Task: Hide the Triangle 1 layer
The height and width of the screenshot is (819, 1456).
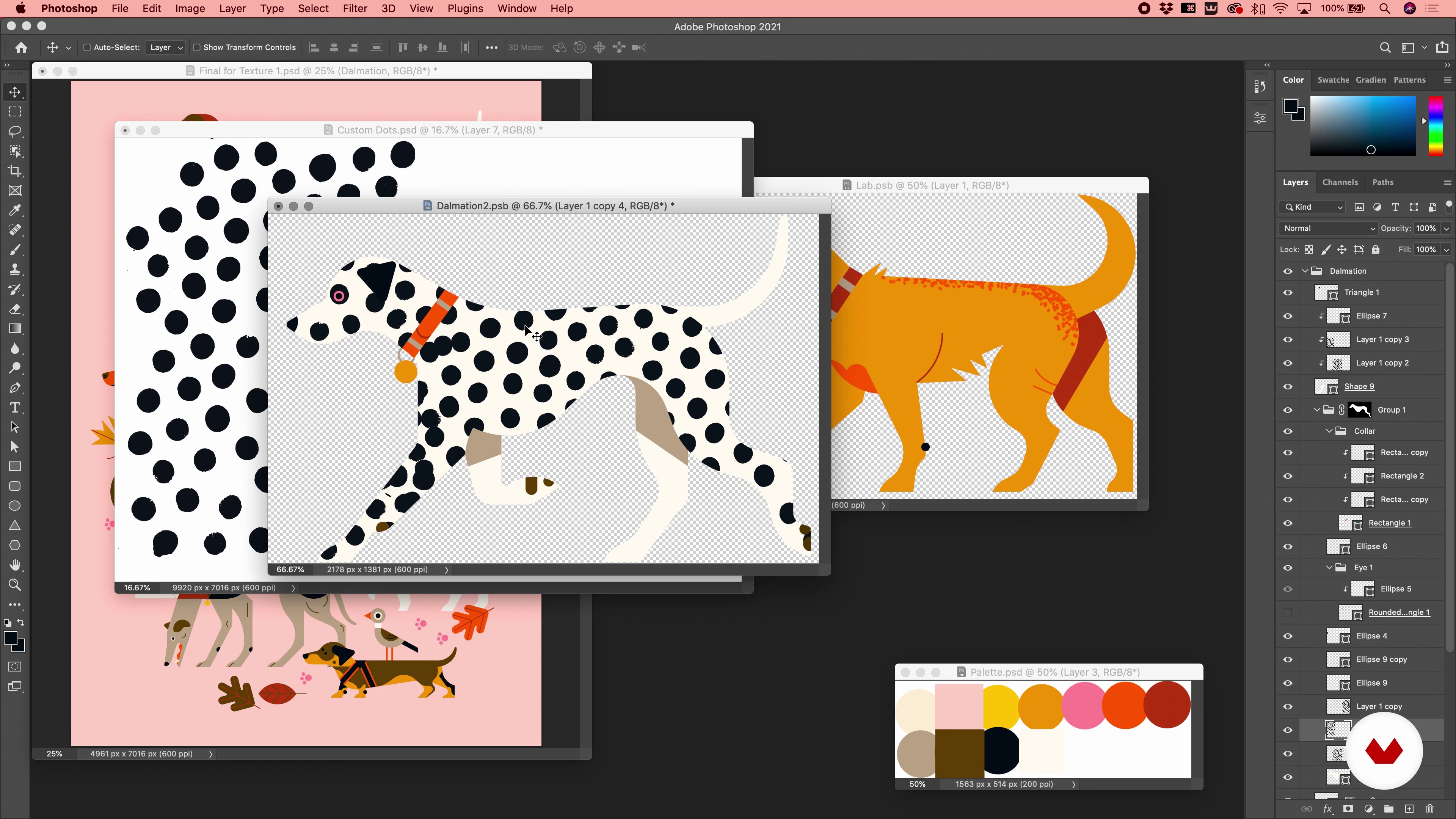Action: click(x=1288, y=293)
